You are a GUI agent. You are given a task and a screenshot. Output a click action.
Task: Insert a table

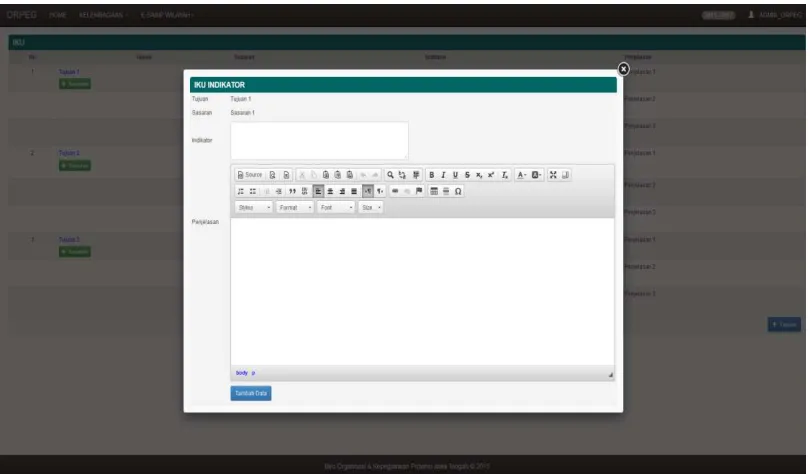tap(434, 192)
